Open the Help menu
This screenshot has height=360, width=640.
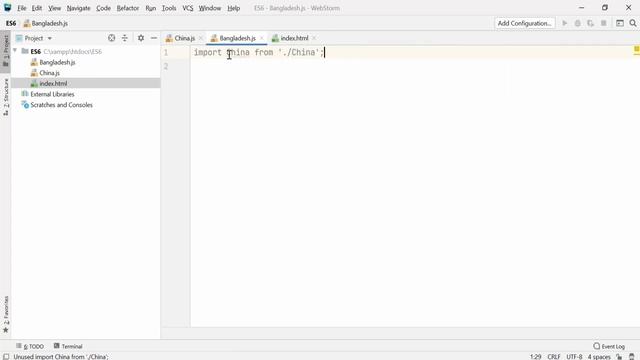tap(233, 8)
